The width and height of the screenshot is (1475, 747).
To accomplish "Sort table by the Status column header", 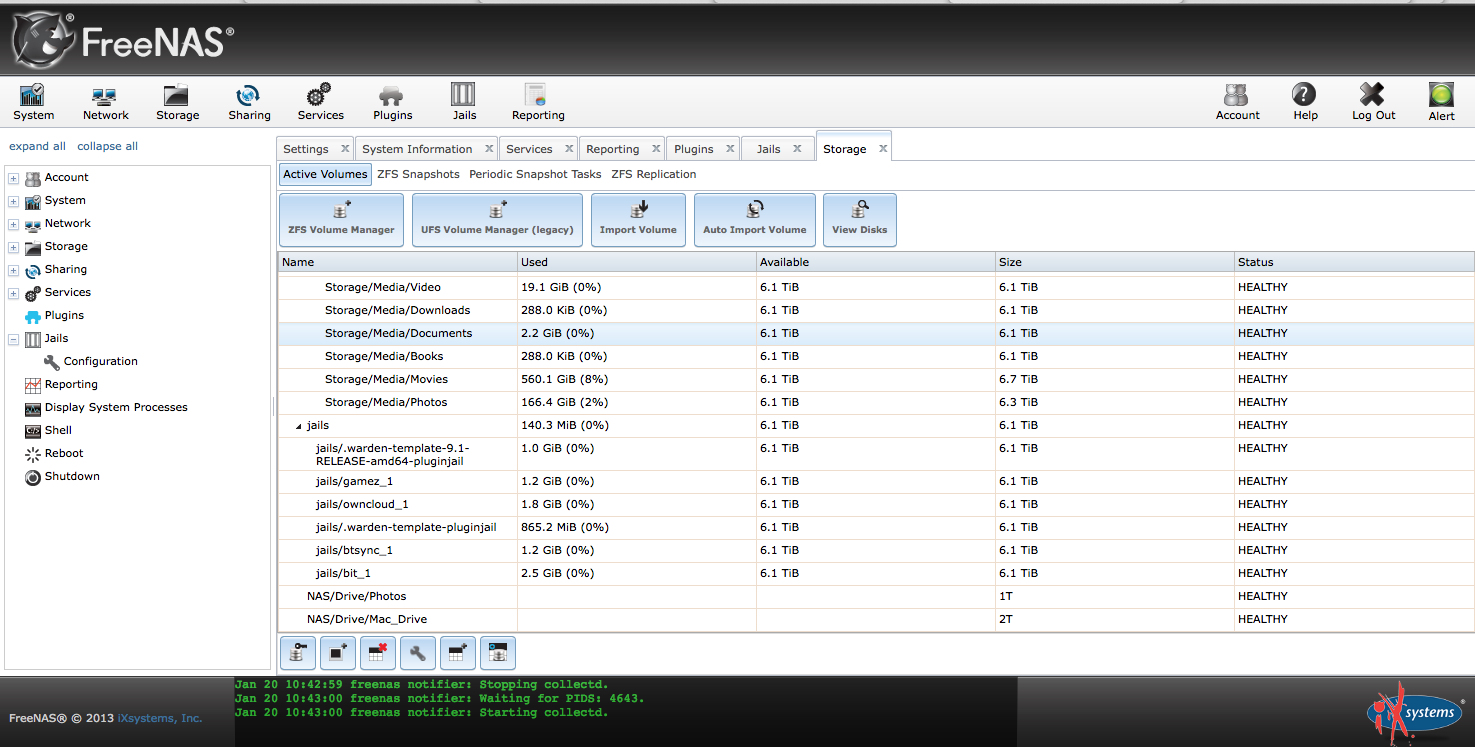I will 1354,262.
